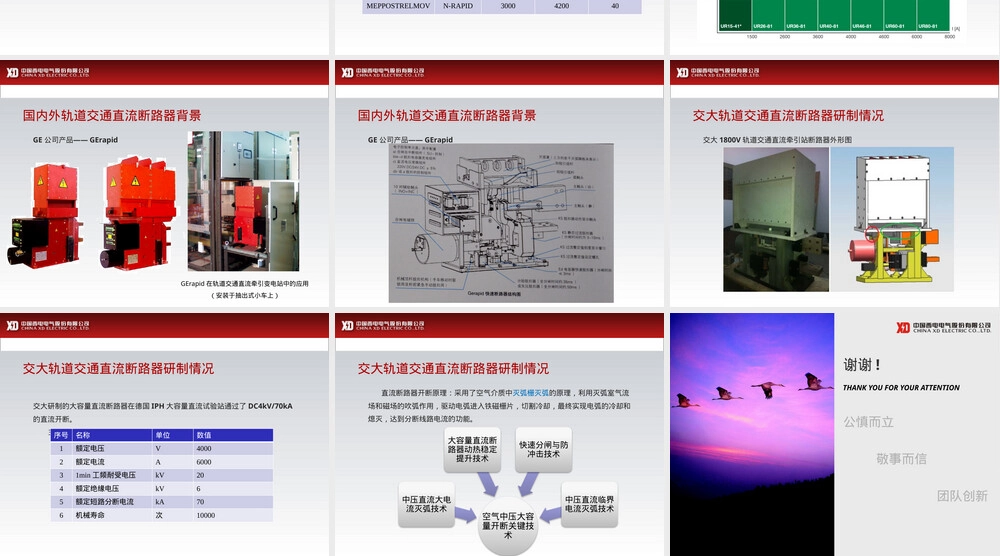Click the '谢谢！' heading on the last slide
Image resolution: width=1000 pixels, height=556 pixels.
click(x=863, y=365)
